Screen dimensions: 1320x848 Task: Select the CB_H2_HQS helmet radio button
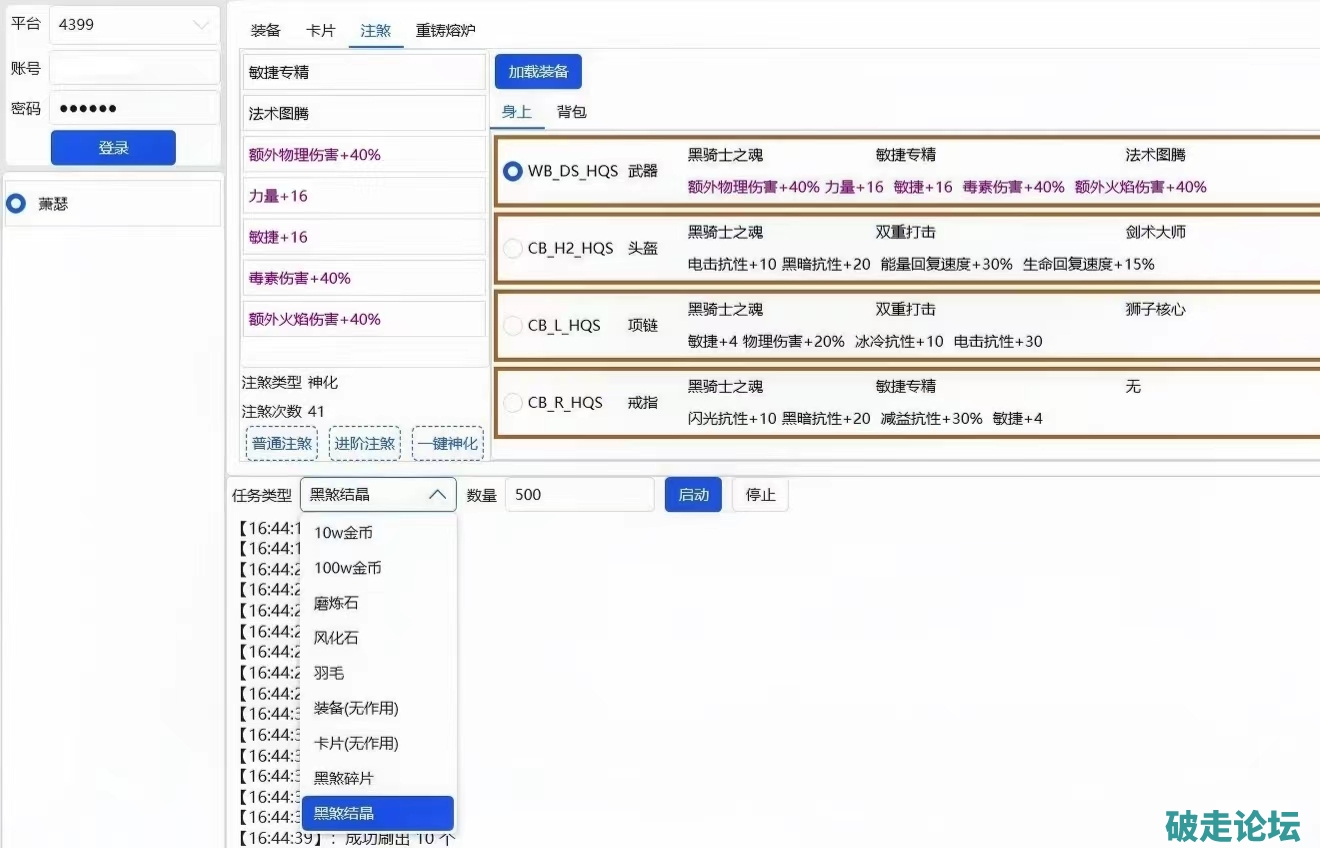coord(513,248)
